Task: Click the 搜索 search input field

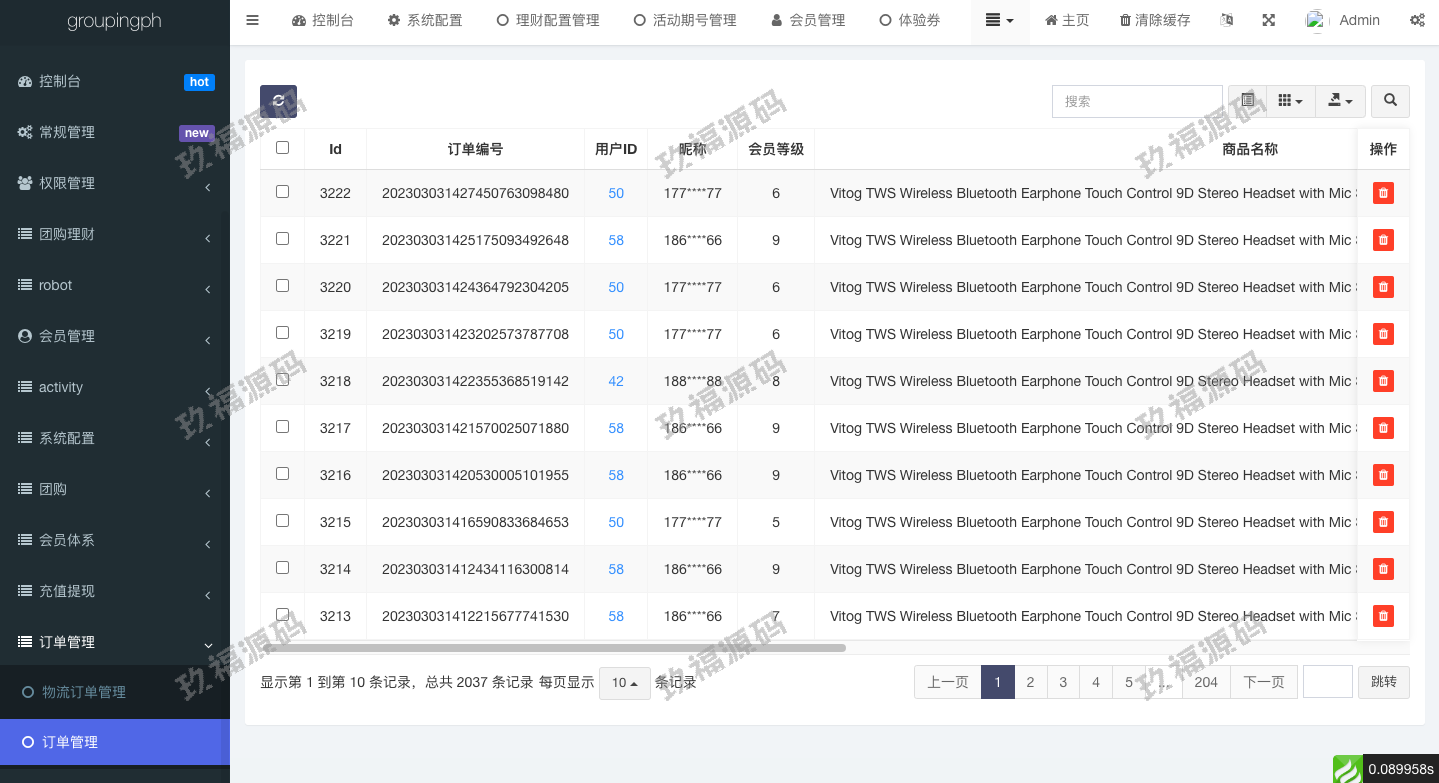Action: click(1136, 101)
